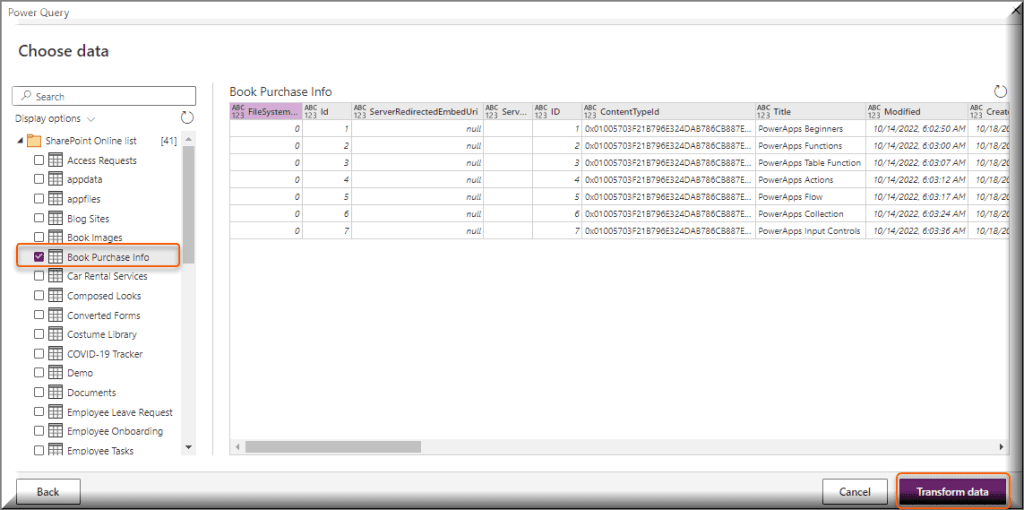Click the 10/14/2022, 6:03:12 AM cell
Screen dimensions: 1024x510
[916, 180]
